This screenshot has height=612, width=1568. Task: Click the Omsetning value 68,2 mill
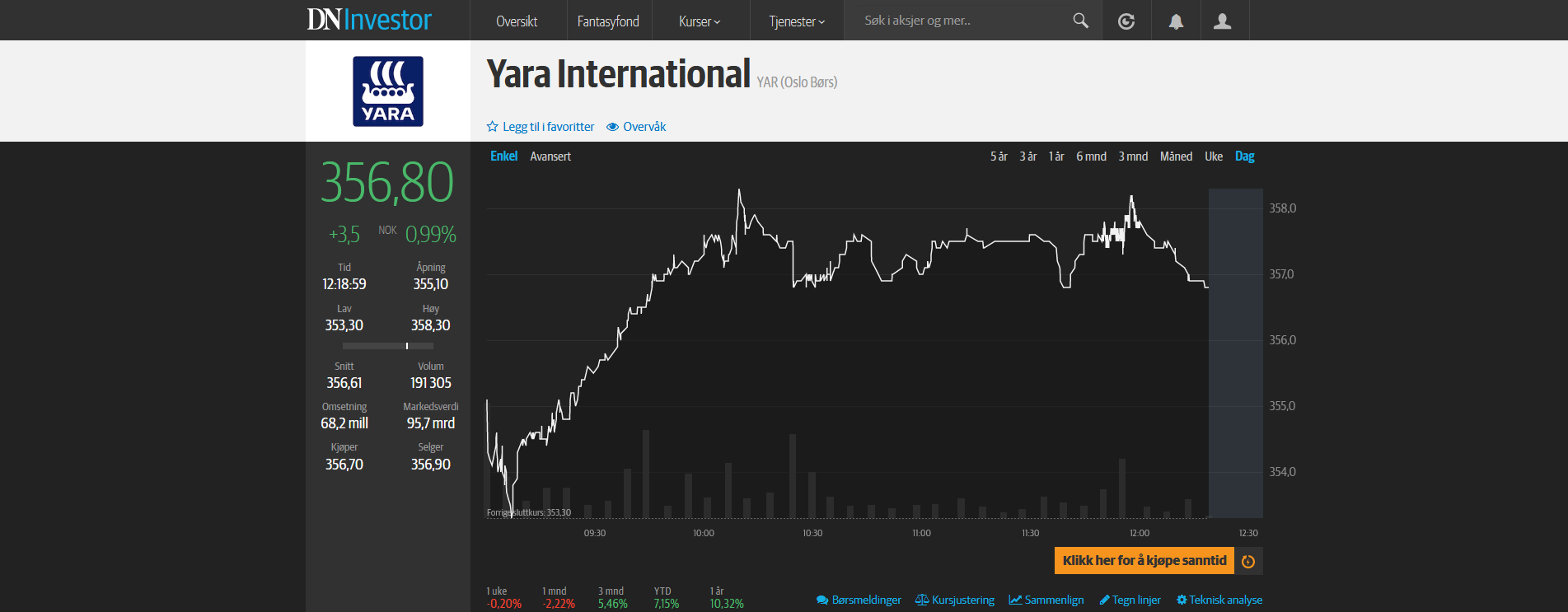pyautogui.click(x=344, y=423)
